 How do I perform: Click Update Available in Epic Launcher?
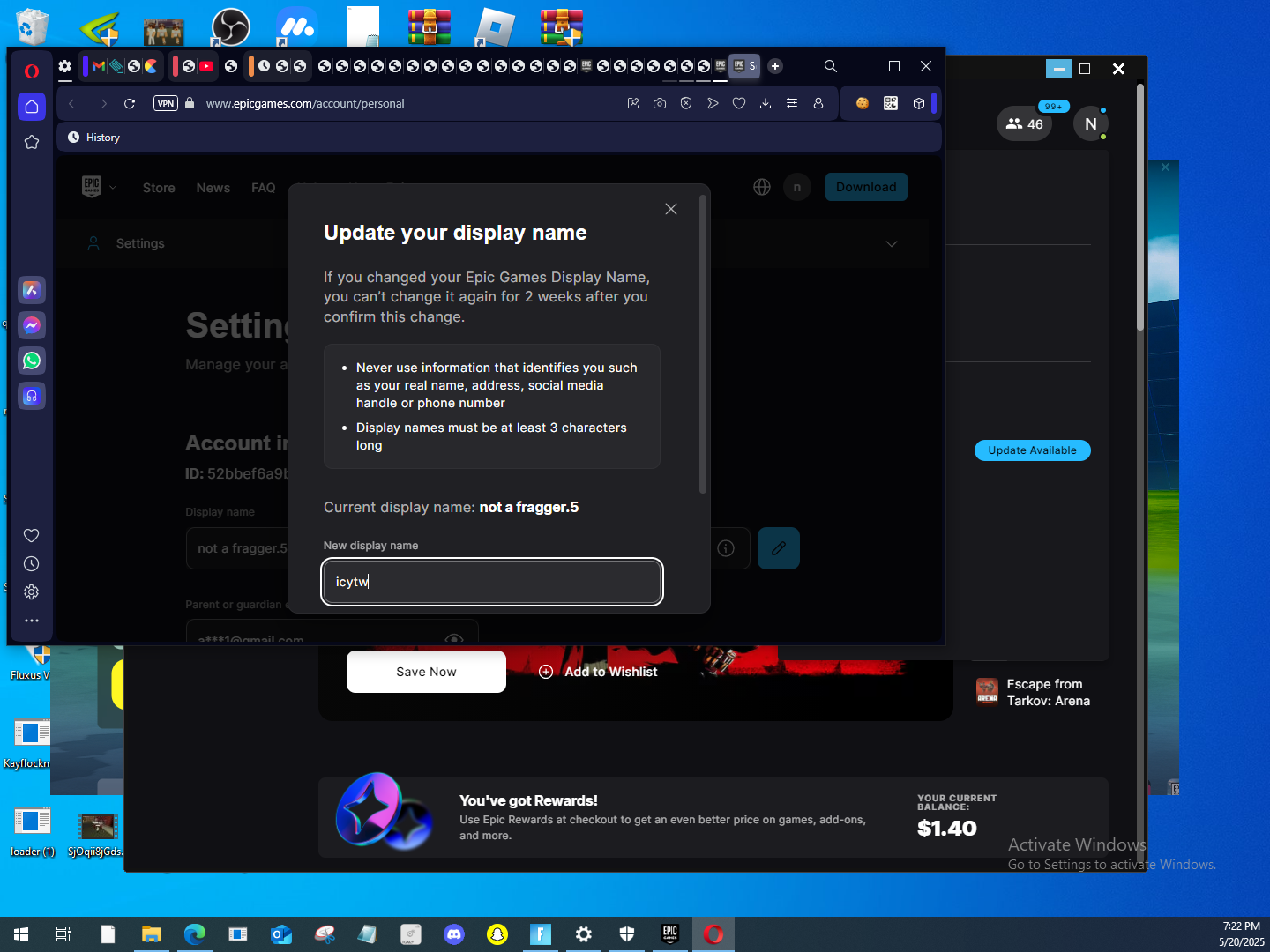tap(1033, 450)
